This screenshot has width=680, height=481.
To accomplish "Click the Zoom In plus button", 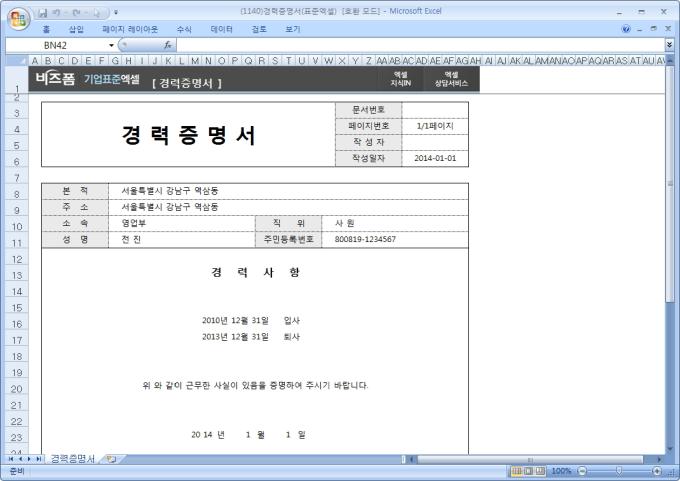I will coord(657,471).
